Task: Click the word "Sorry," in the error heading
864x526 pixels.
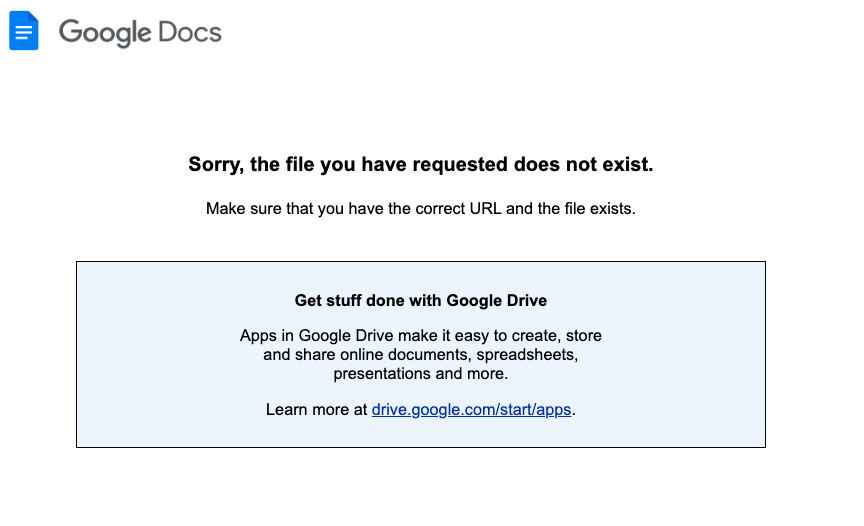Action: [216, 165]
